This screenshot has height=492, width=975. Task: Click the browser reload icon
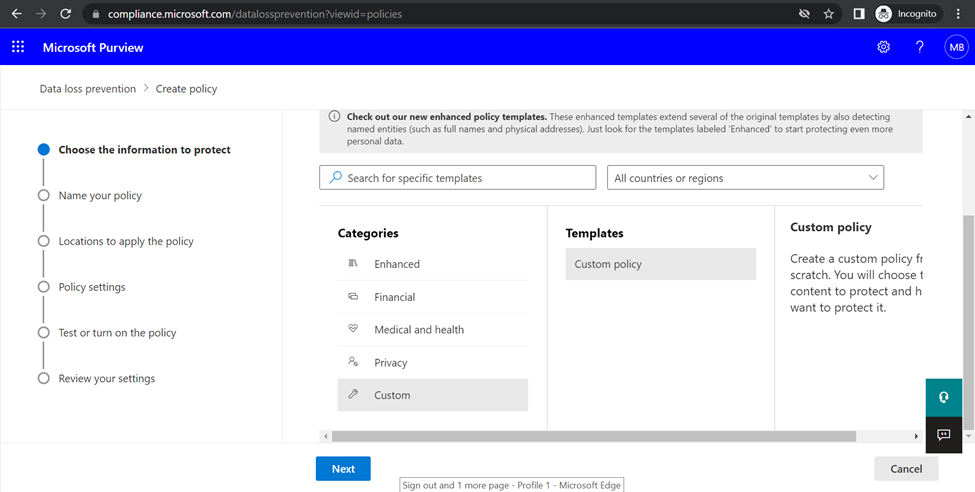coord(65,14)
